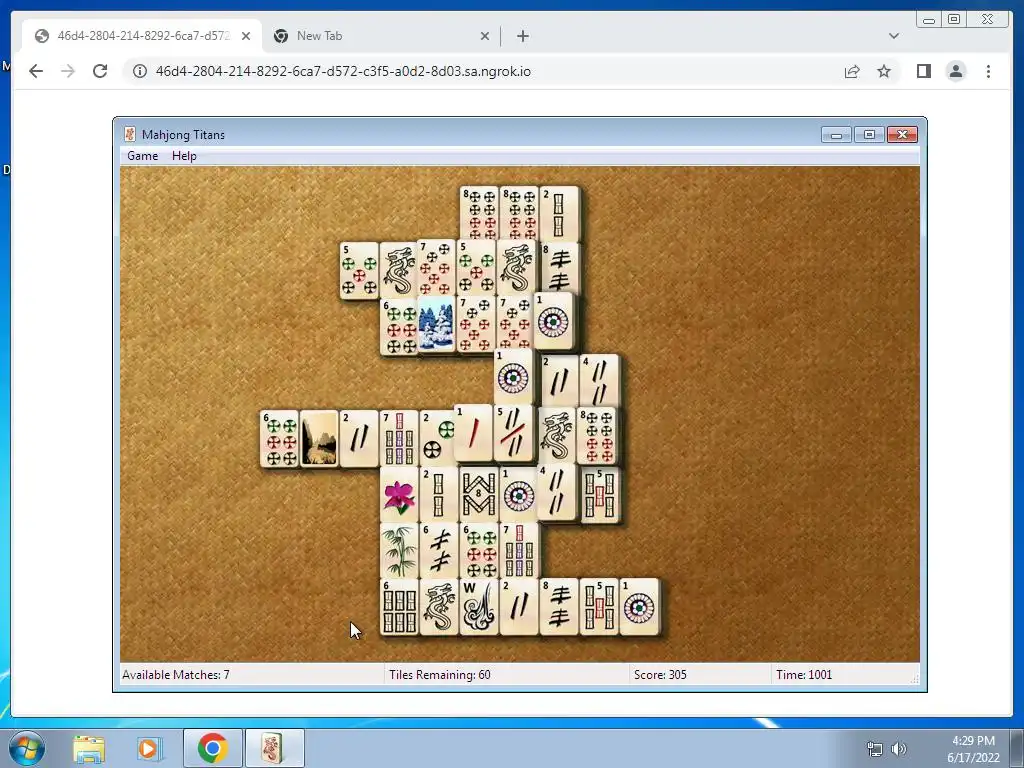Click the Available Matches: 7 status text
This screenshot has width=1024, height=768.
(x=176, y=675)
